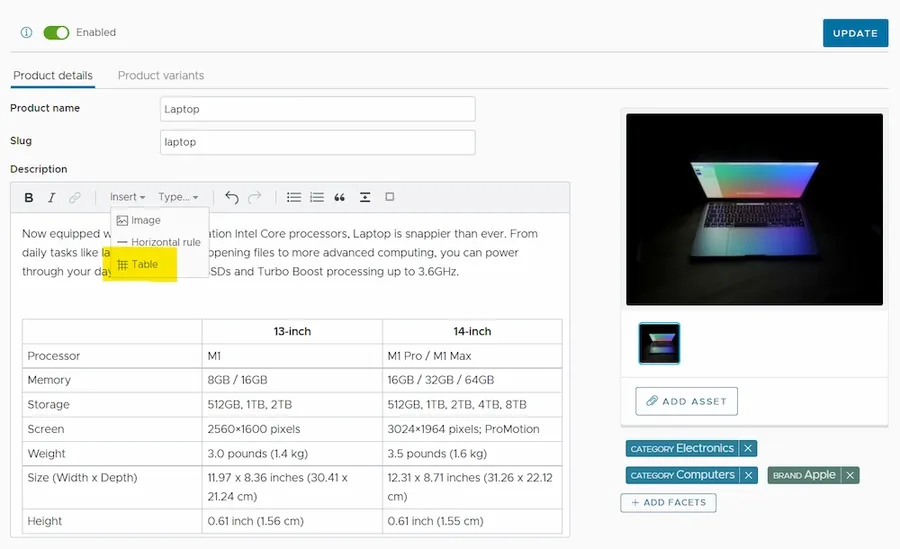Viewport: 900px width, 549px height.
Task: Open the Insert dropdown menu
Action: [127, 198]
